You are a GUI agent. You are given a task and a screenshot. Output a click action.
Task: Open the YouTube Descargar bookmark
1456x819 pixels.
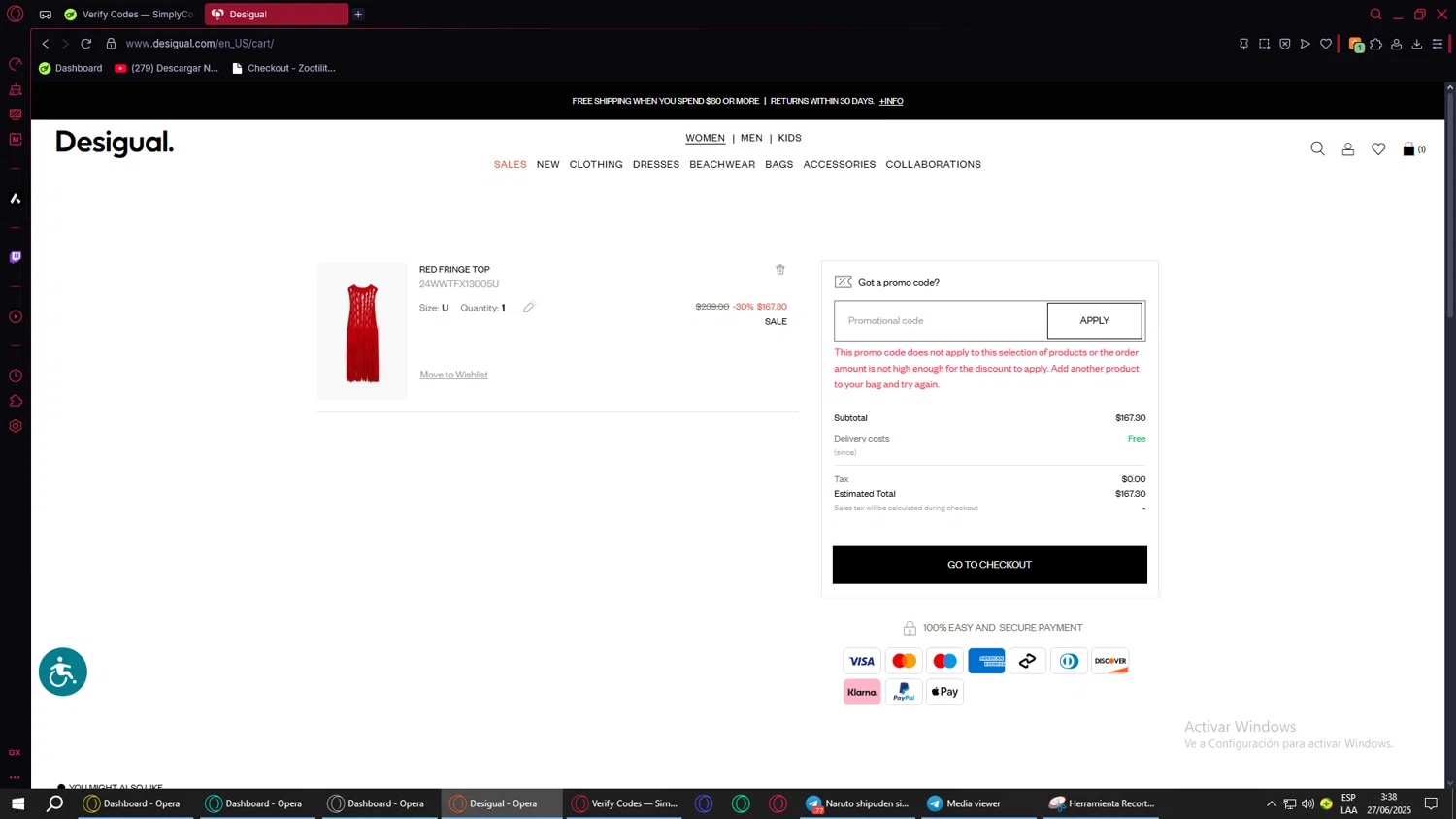coord(166,68)
